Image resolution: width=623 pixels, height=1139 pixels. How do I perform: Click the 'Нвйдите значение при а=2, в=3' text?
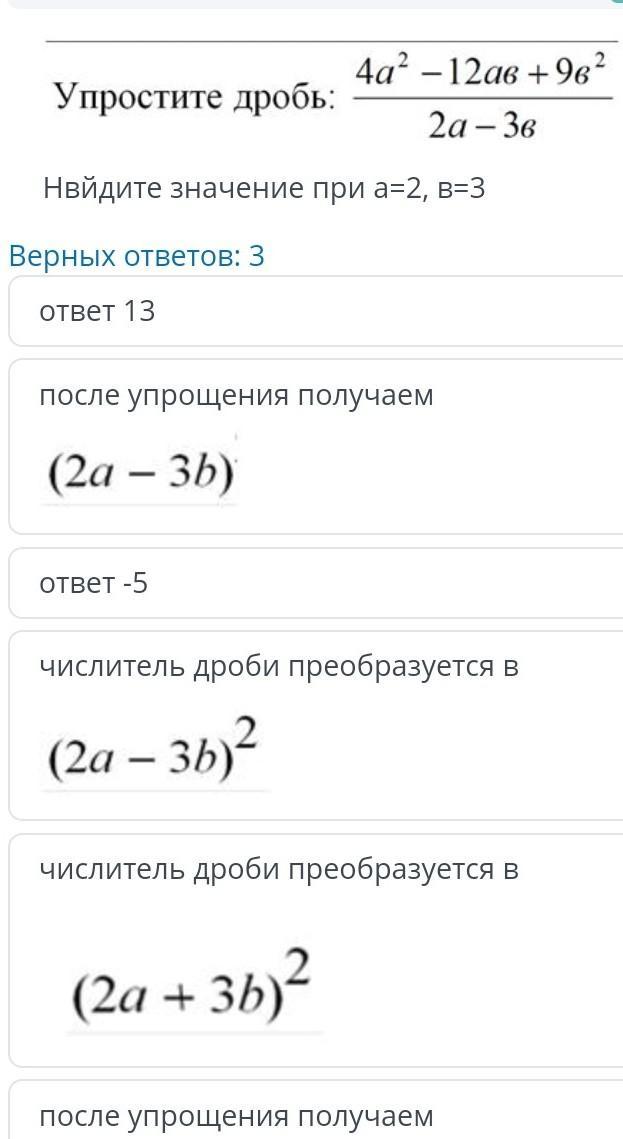click(264, 188)
